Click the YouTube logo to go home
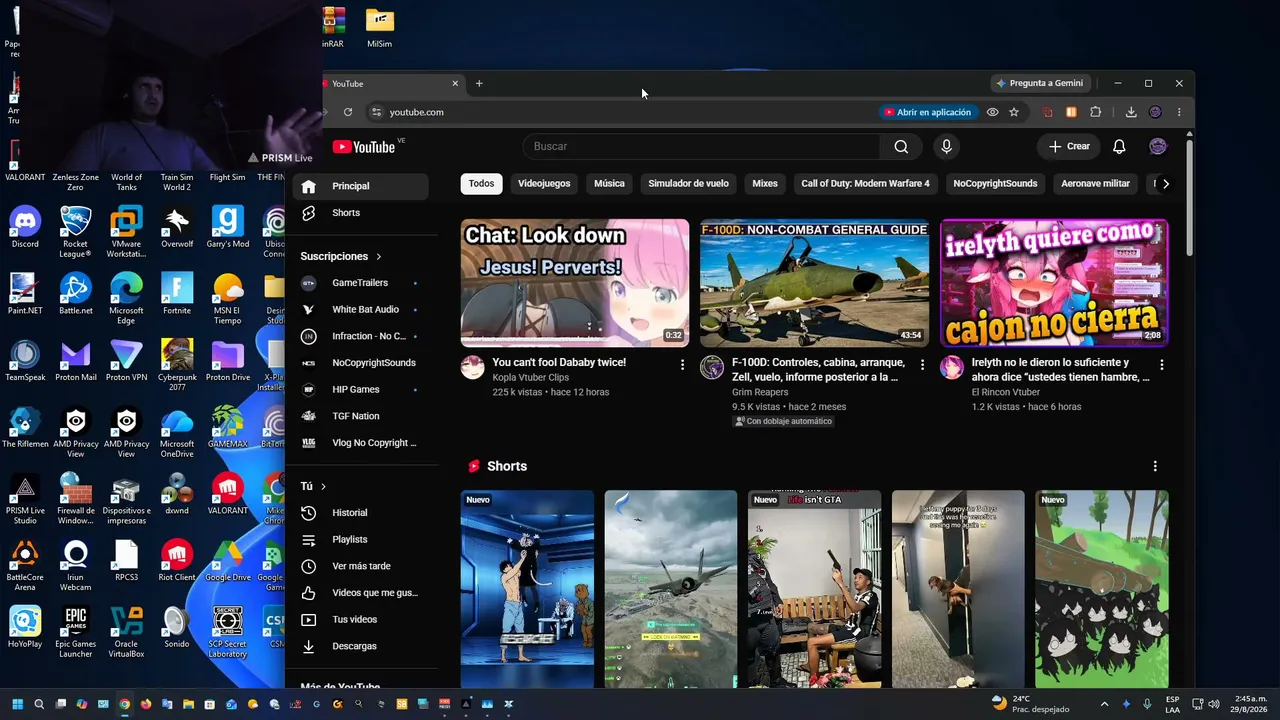Viewport: 1280px width, 720px height. 364,147
